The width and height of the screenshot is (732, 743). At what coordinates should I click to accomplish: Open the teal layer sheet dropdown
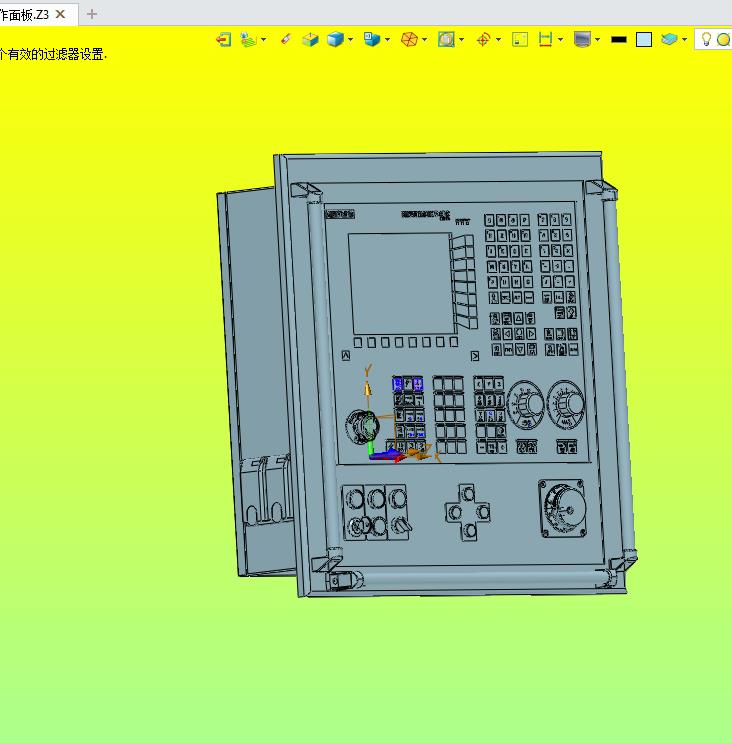[x=685, y=40]
